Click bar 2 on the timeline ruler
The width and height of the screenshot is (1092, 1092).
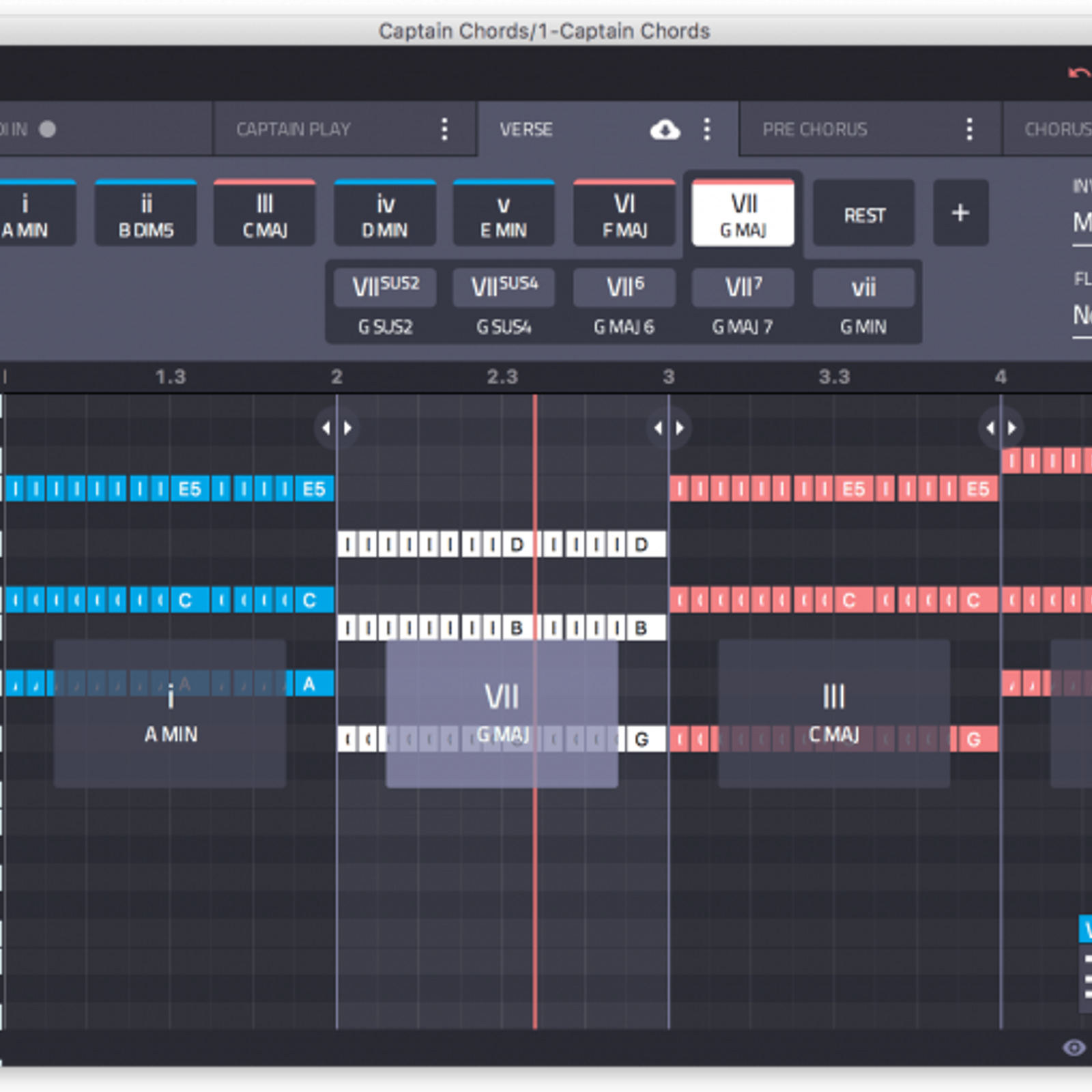coord(336,377)
